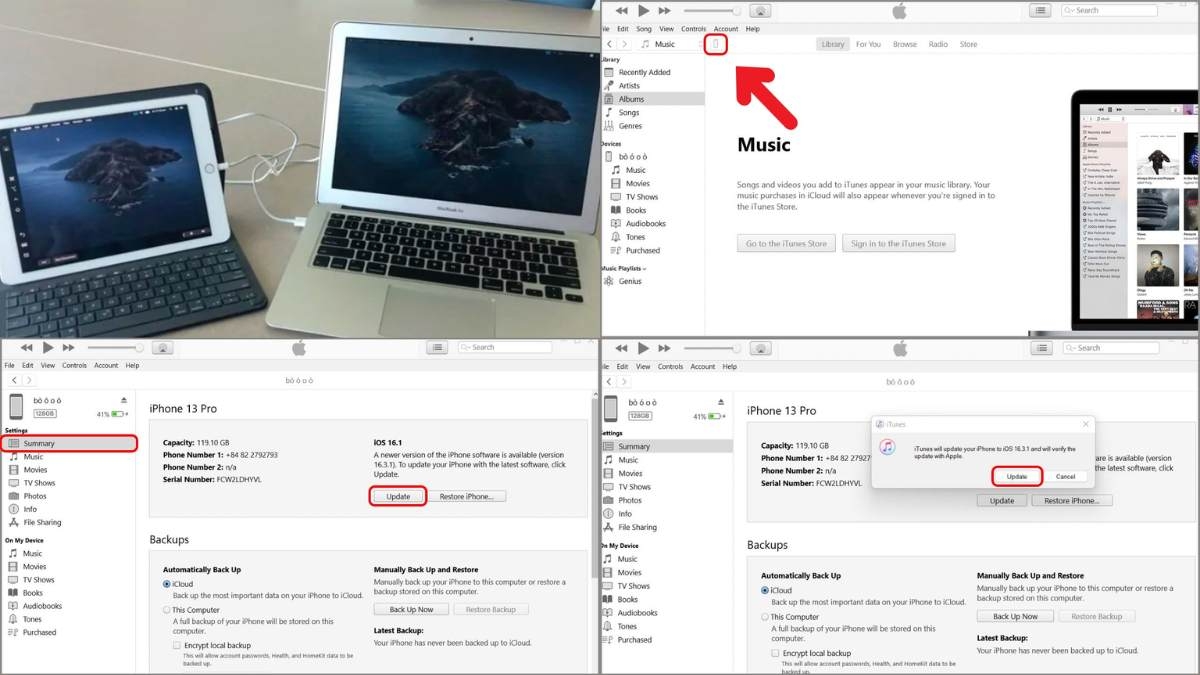
Task: Select This Computer backup radio in bottom-left window
Action: point(167,610)
